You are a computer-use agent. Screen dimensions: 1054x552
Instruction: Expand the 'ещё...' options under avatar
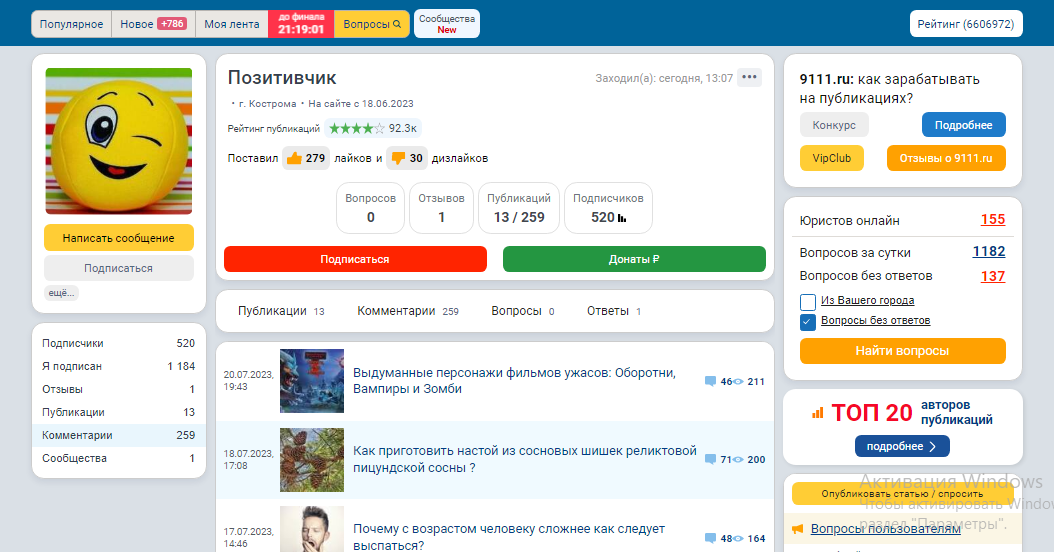tap(61, 293)
